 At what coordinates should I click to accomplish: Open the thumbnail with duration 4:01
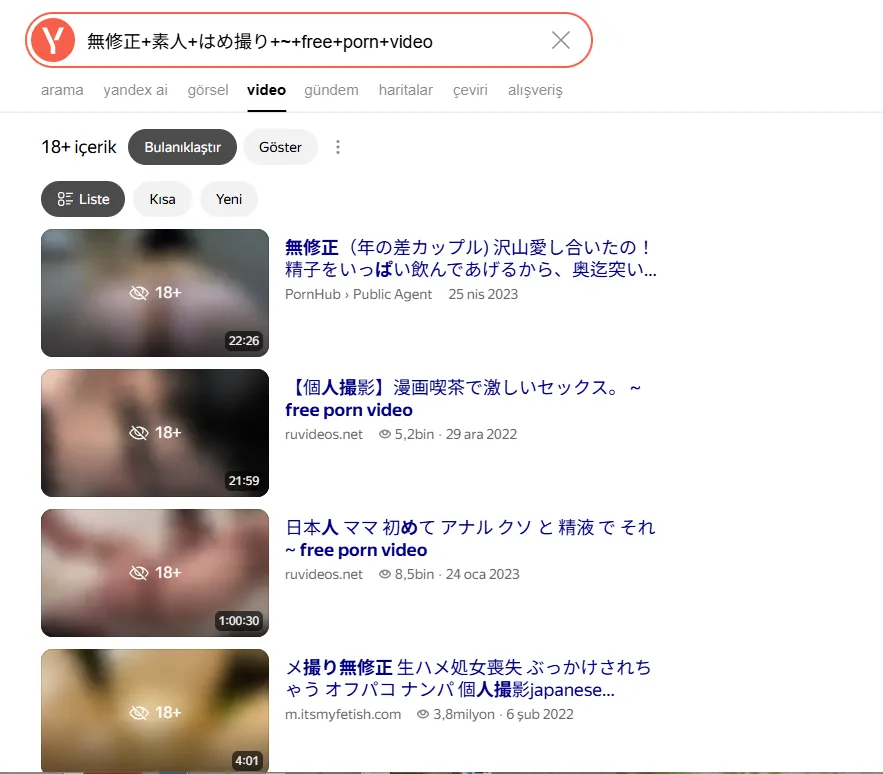coord(155,711)
